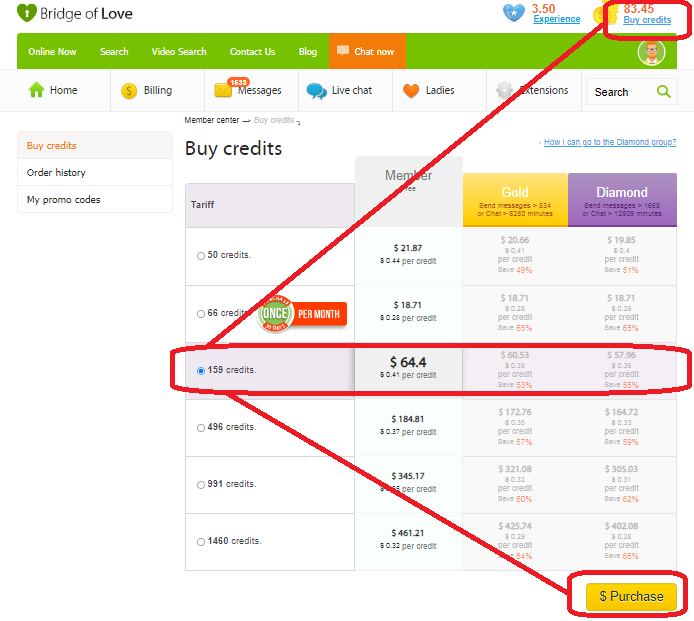Viewport: 694px width, 621px height.
Task: Click the Gold price $ 172.76
Action: (515, 413)
